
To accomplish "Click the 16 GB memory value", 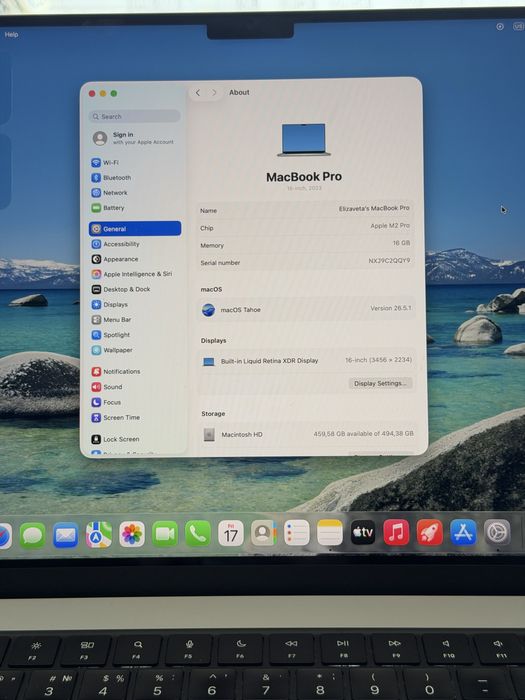I will coord(401,243).
